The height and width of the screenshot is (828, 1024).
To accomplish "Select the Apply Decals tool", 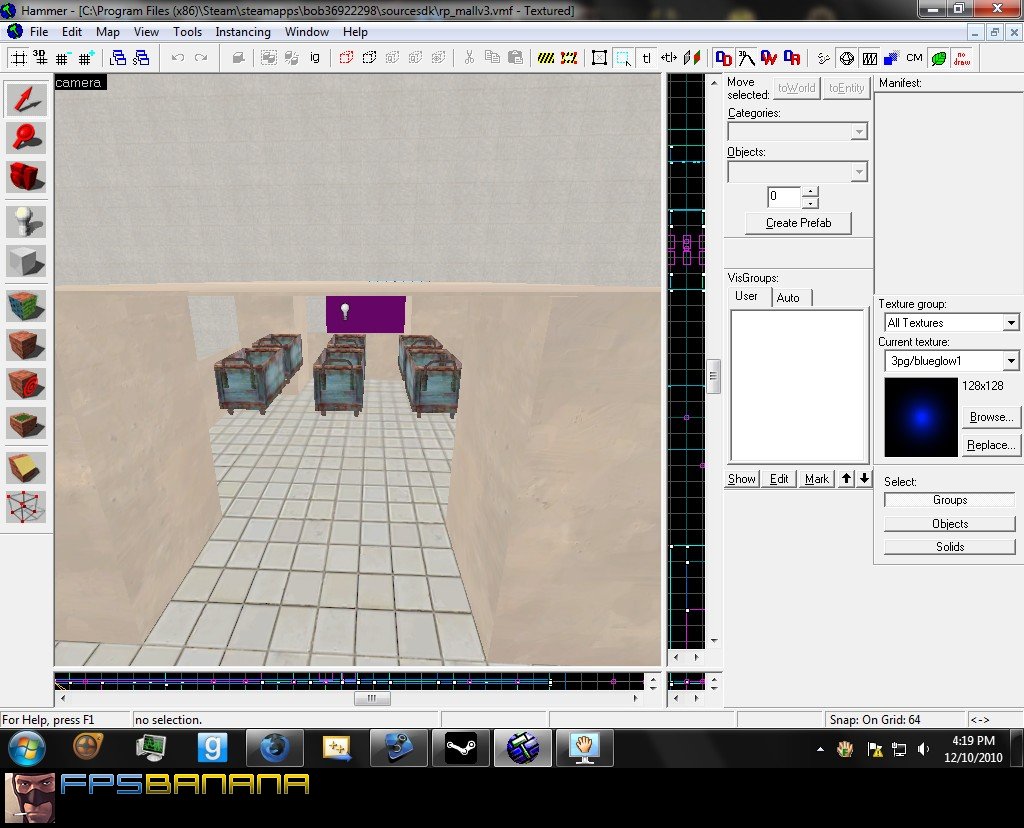I will pyautogui.click(x=26, y=384).
